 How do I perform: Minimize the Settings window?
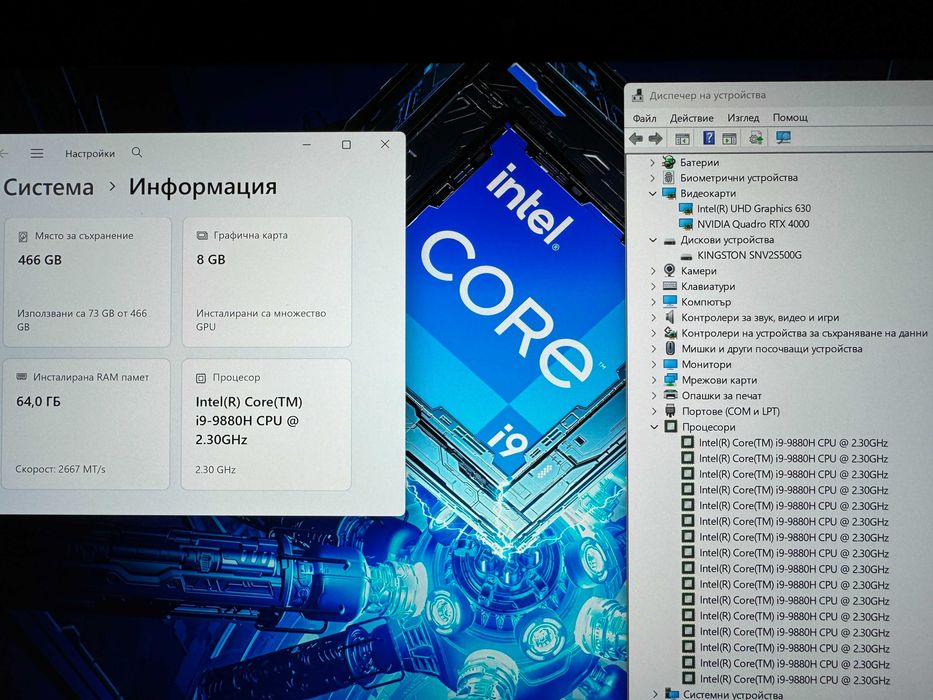pyautogui.click(x=307, y=145)
